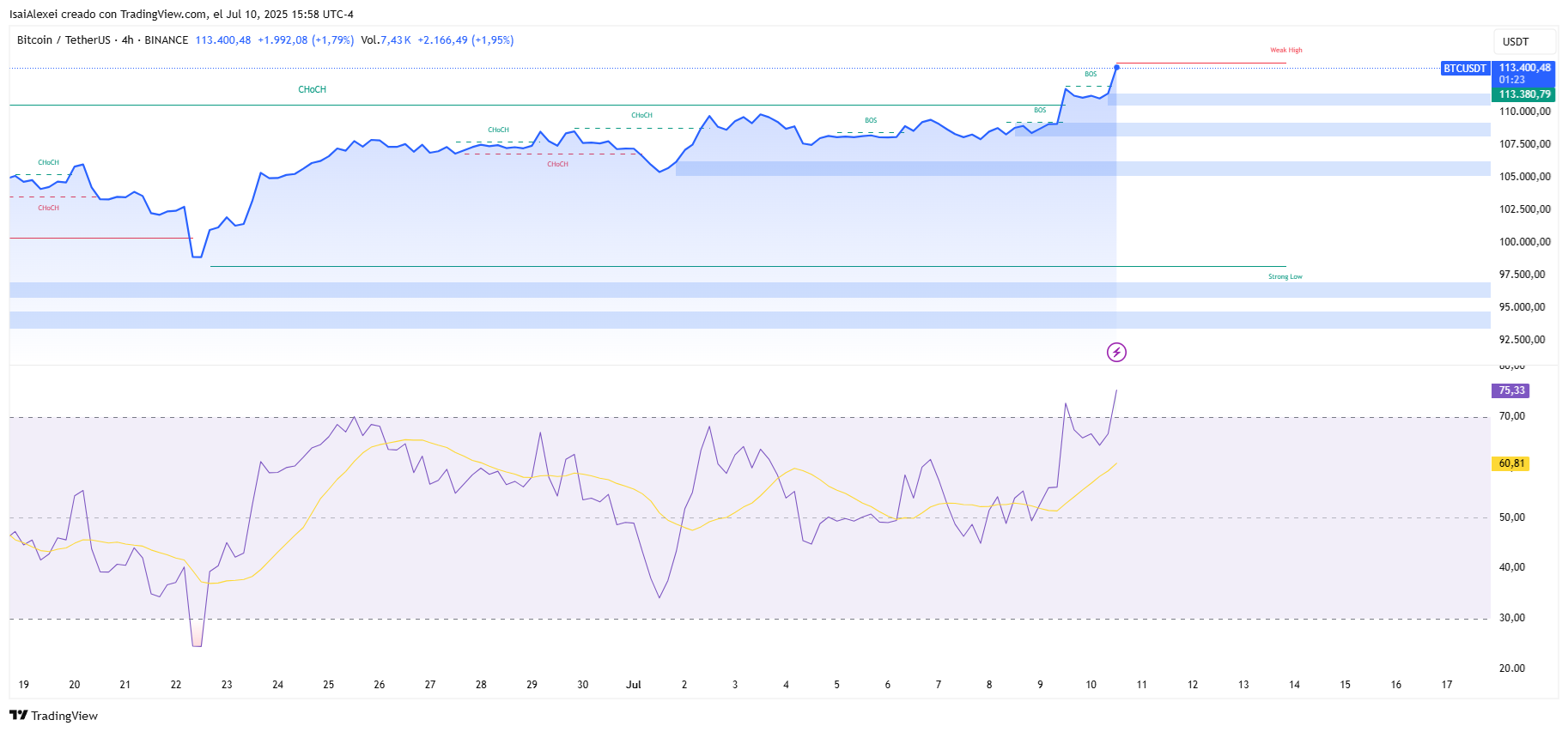Click the 40,00 RSI axis label

pyautogui.click(x=1512, y=567)
